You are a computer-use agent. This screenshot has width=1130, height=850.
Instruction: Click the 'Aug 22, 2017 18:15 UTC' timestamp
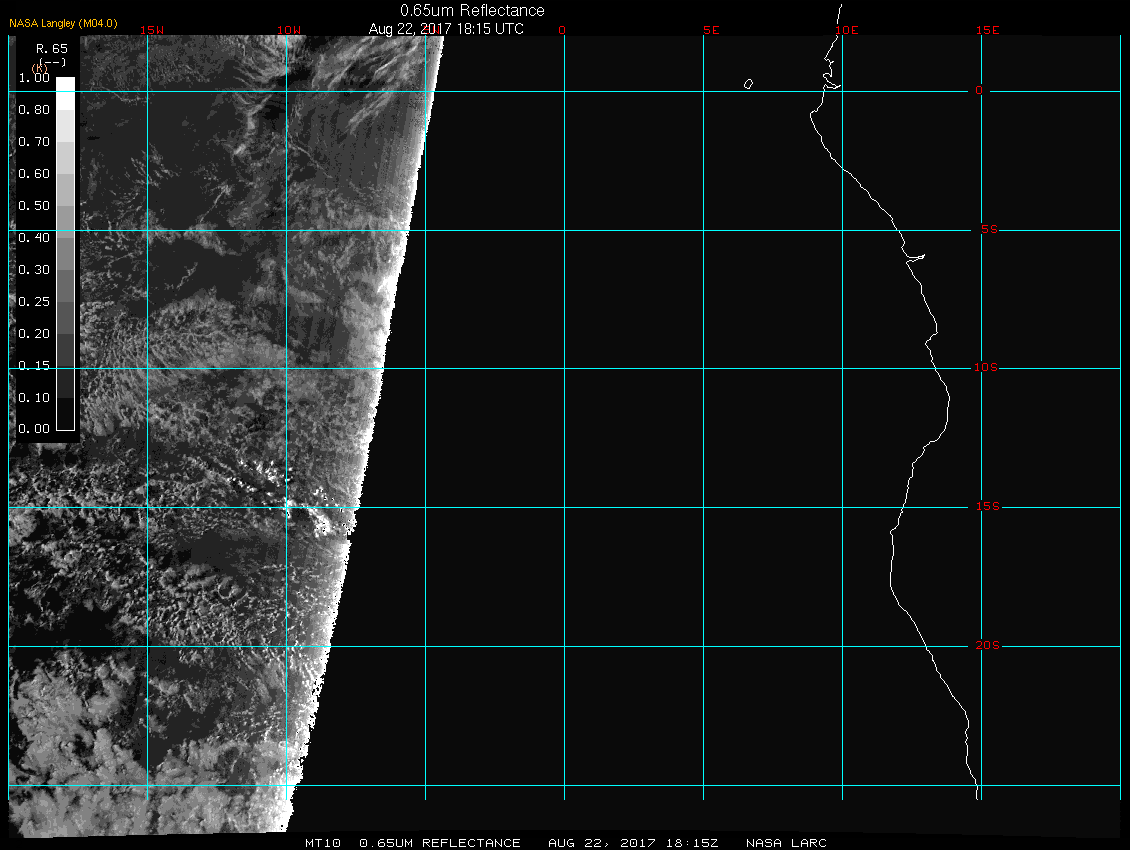tap(446, 29)
